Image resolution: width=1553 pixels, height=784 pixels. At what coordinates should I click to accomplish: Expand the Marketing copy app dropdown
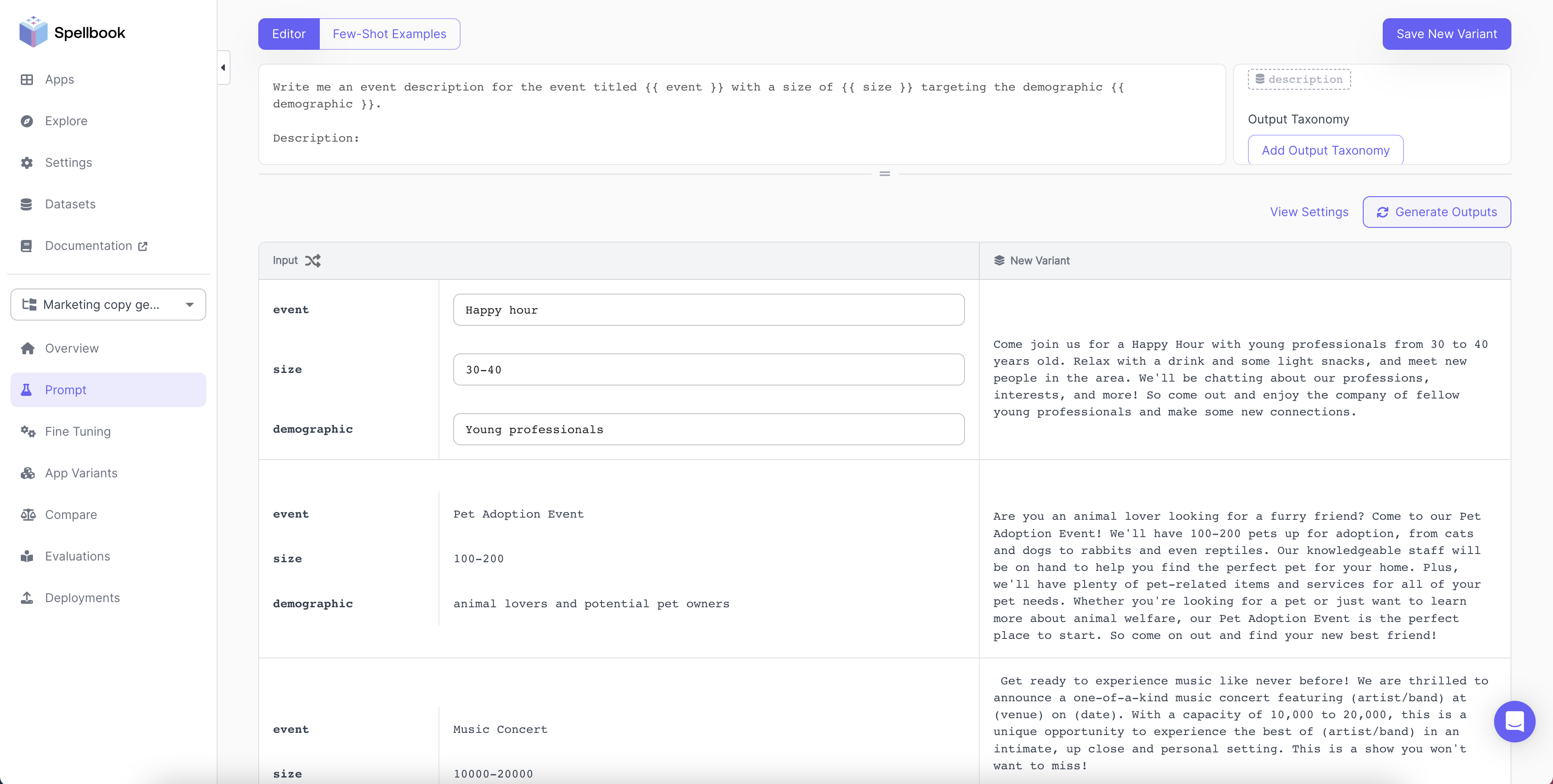[108, 305]
